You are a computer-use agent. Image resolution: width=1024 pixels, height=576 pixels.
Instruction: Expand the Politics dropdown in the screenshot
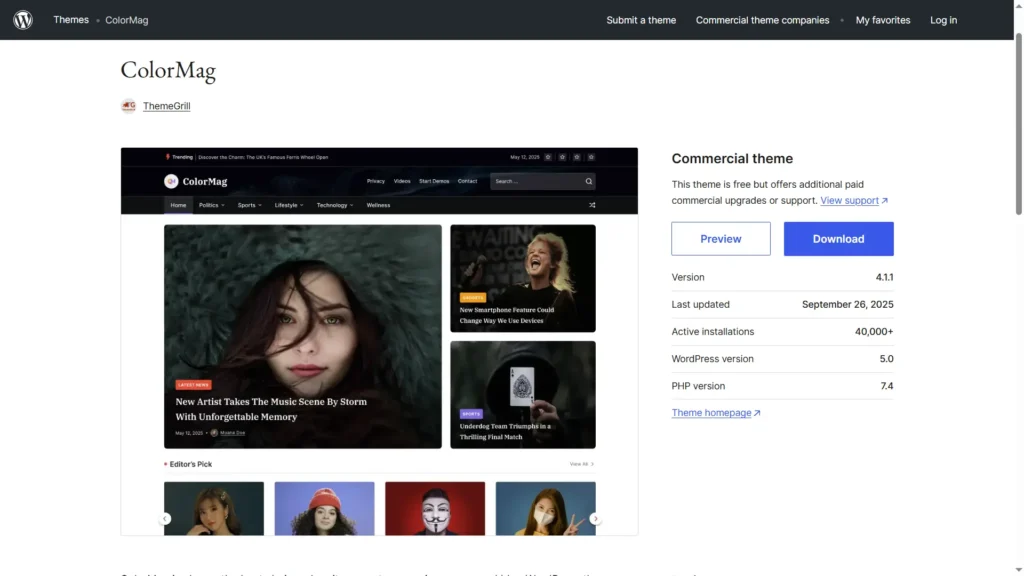click(x=212, y=205)
